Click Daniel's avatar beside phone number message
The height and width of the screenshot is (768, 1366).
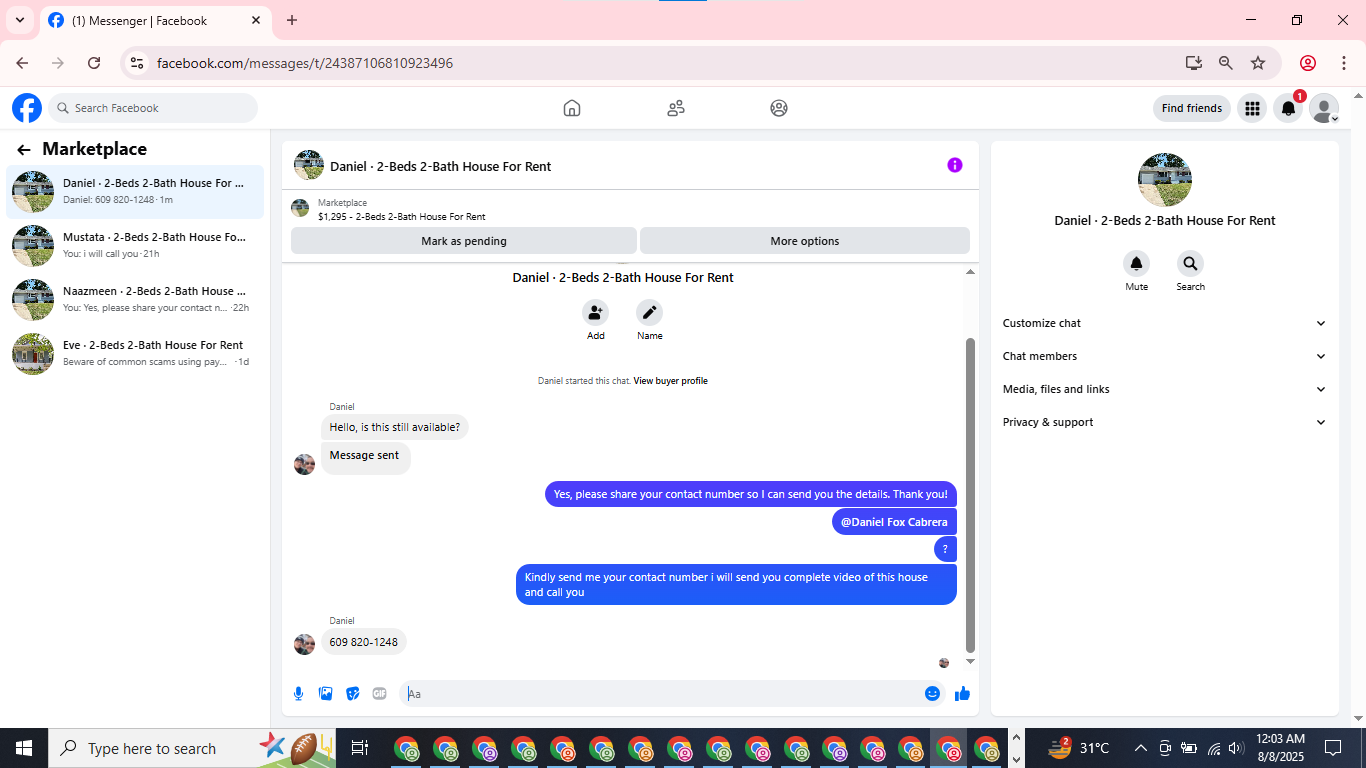click(304, 644)
